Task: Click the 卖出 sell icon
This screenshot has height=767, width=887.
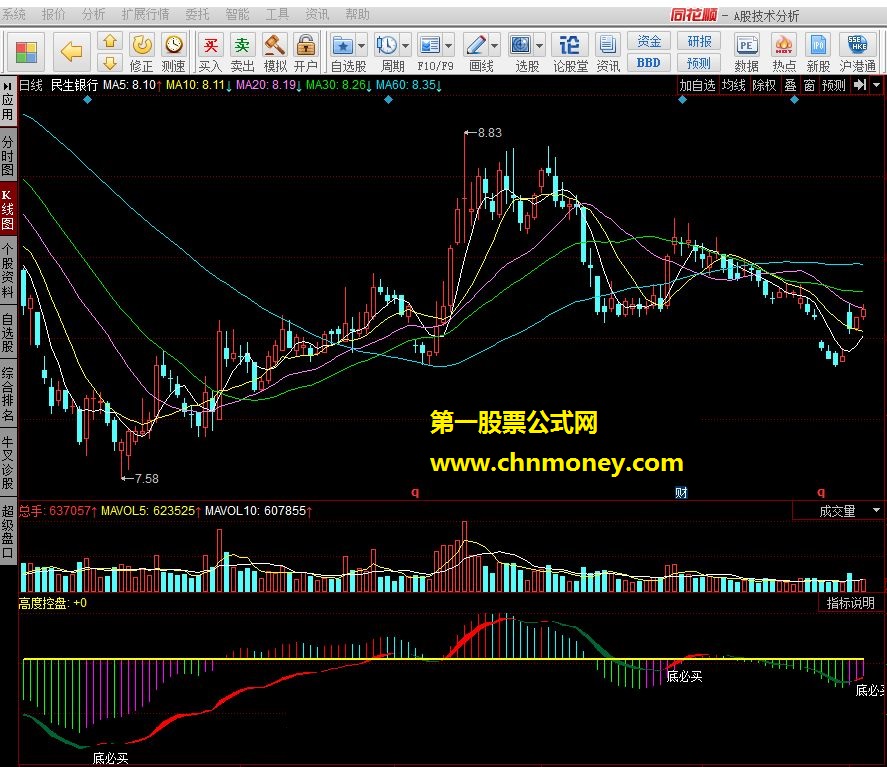Action: (x=242, y=53)
